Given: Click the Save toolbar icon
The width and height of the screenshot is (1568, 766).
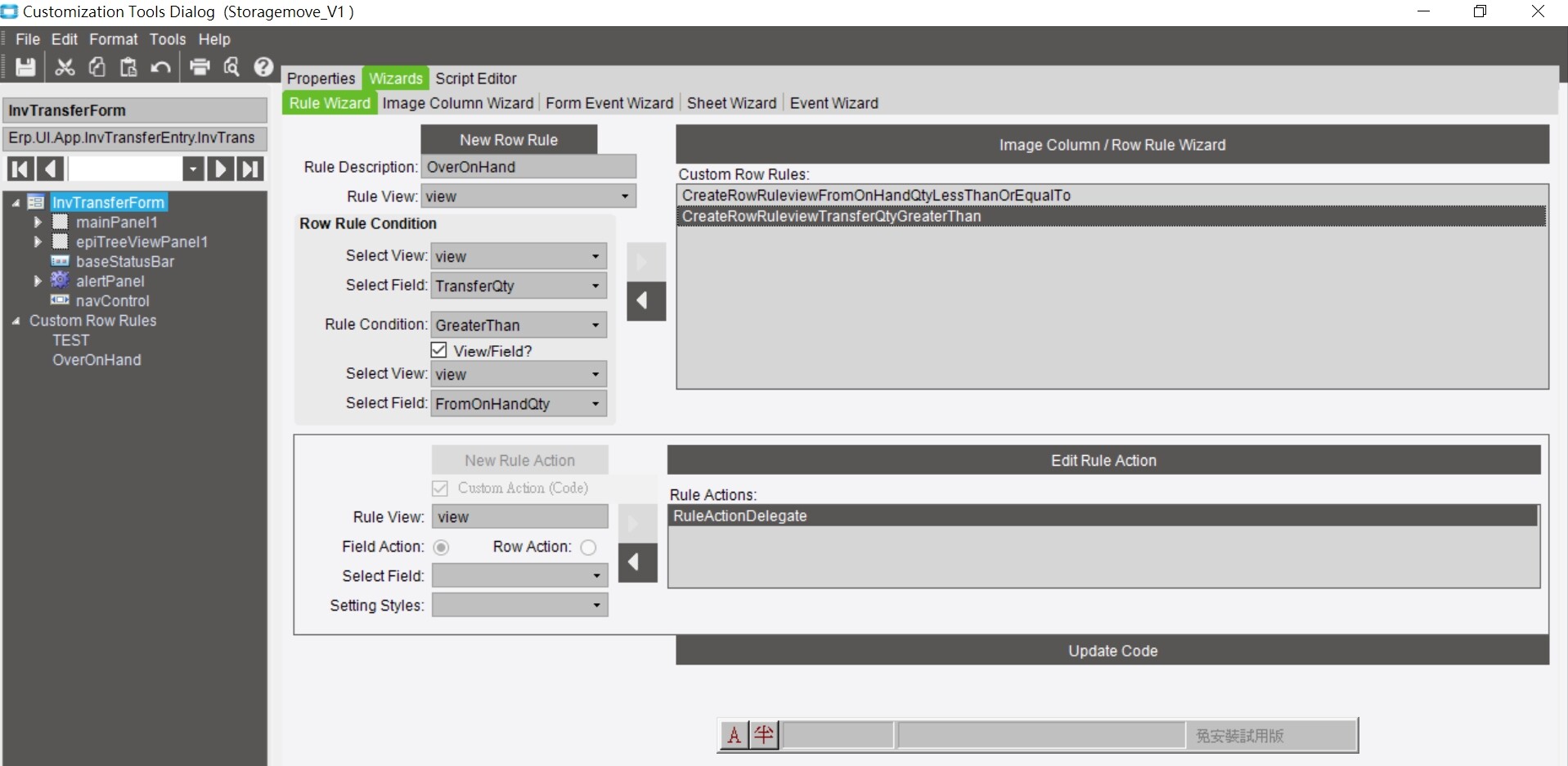Looking at the screenshot, I should point(25,67).
